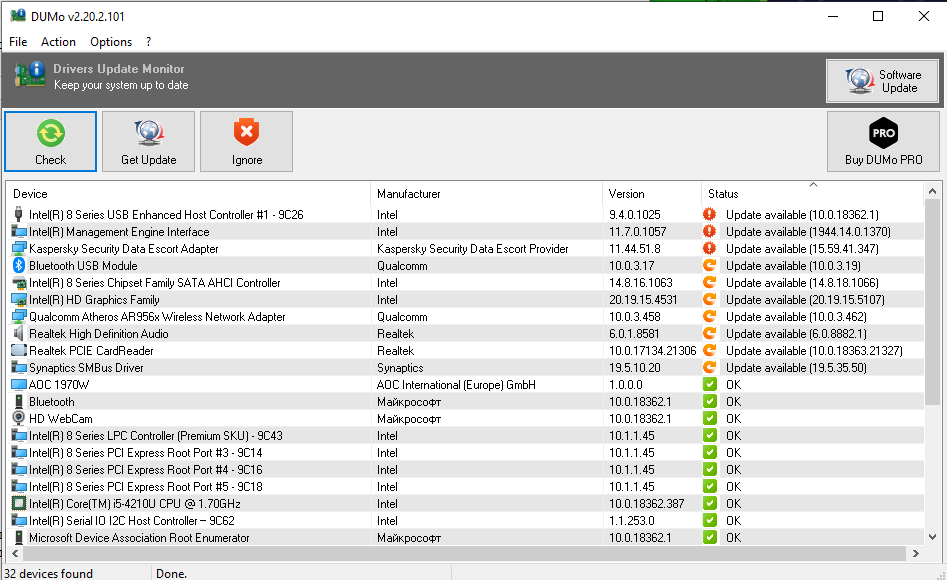This screenshot has height=580, width=947.
Task: Click Realtek High Definition Audio speaker icon
Action: [19, 334]
